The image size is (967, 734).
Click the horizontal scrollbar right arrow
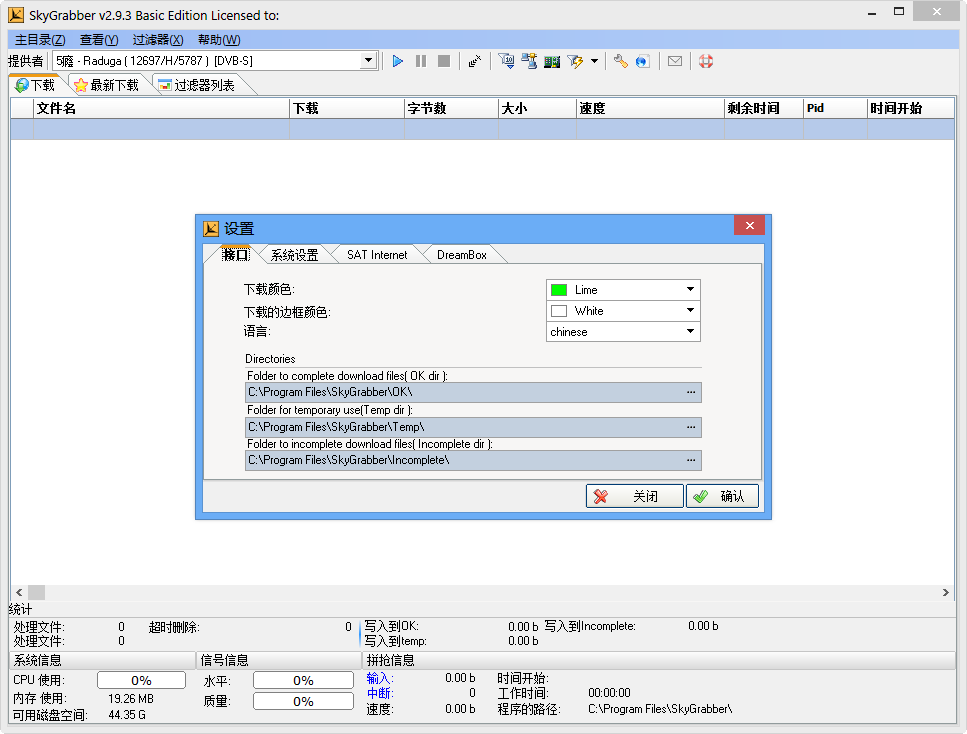coord(946,592)
